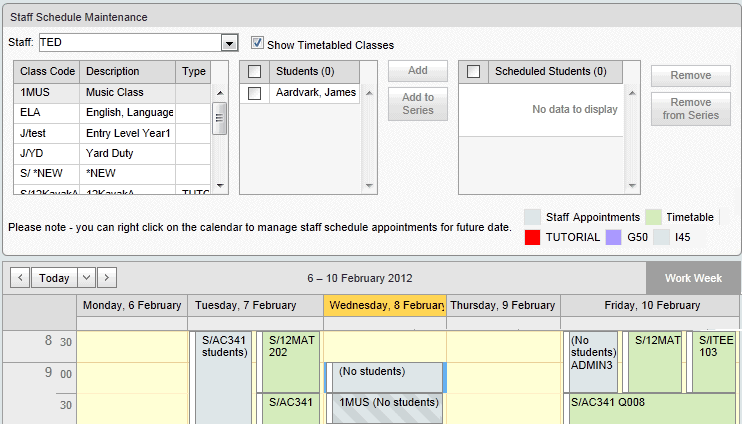Screen dimensions: 742x424
Task: Open the date picker dropdown beside Today
Action: click(x=86, y=278)
